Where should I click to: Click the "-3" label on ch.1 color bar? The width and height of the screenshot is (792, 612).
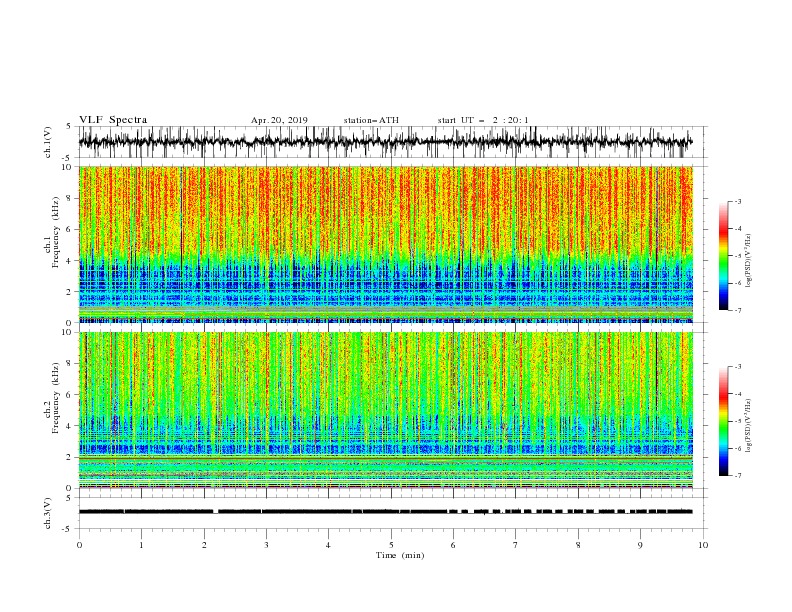(738, 201)
